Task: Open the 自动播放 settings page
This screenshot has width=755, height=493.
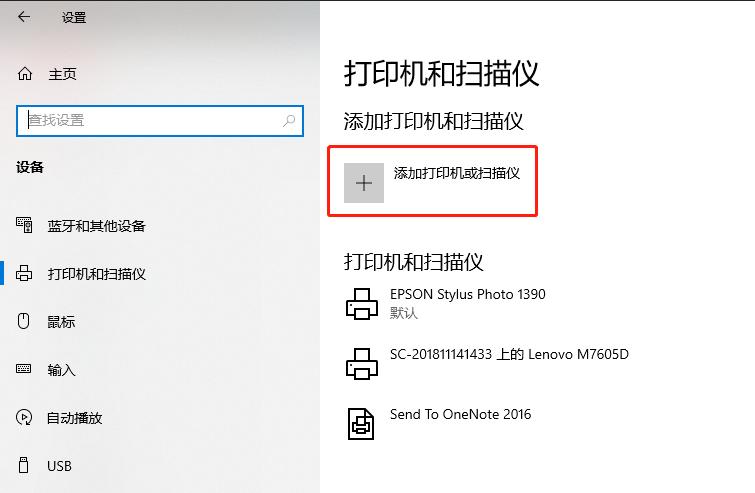Action: (x=75, y=418)
